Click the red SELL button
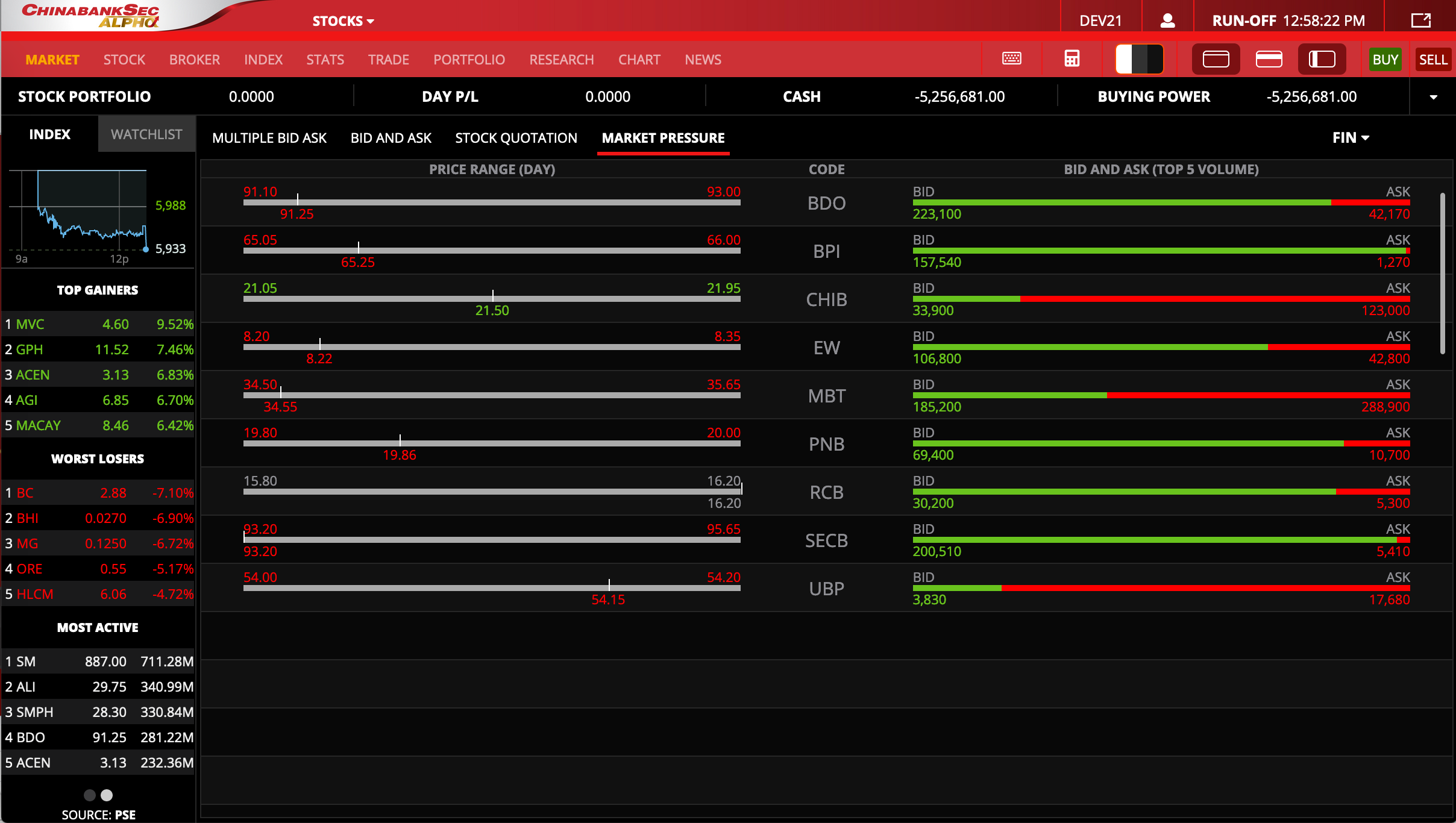 click(1433, 60)
